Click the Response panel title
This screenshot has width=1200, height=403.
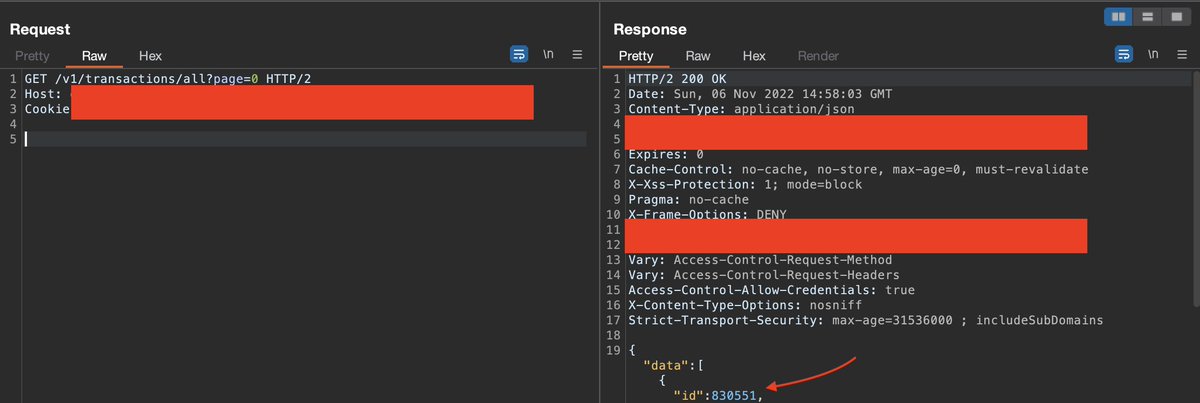click(x=650, y=30)
